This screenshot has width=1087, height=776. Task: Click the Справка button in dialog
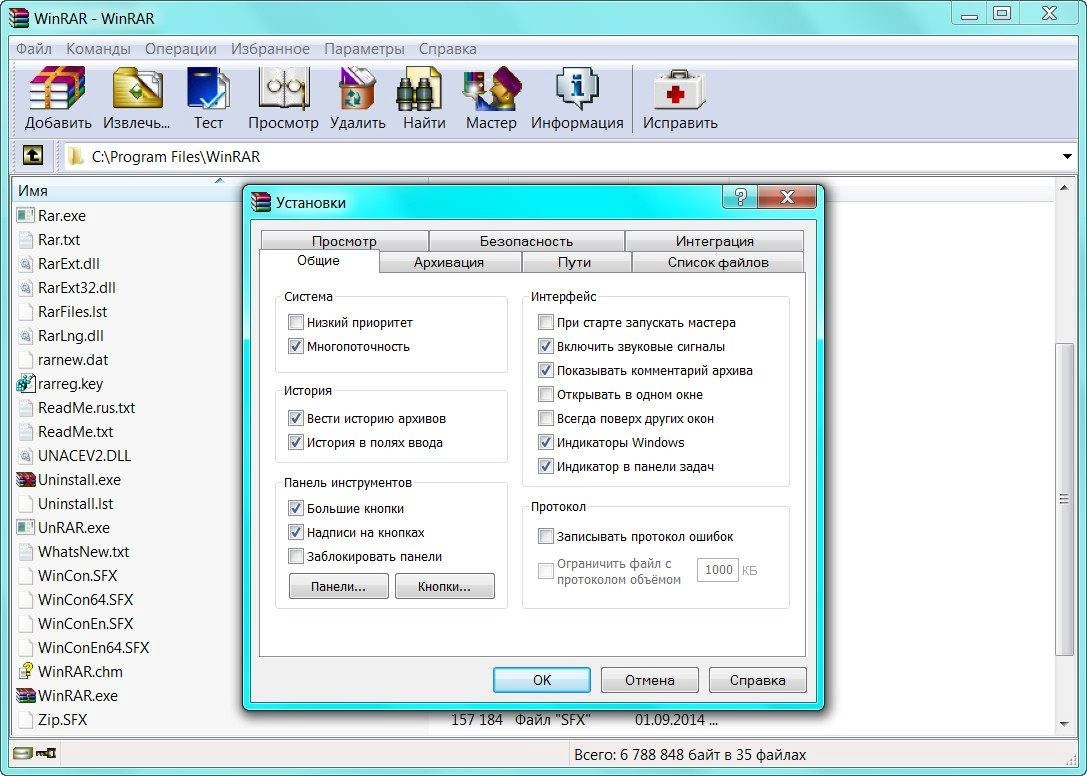coord(758,680)
